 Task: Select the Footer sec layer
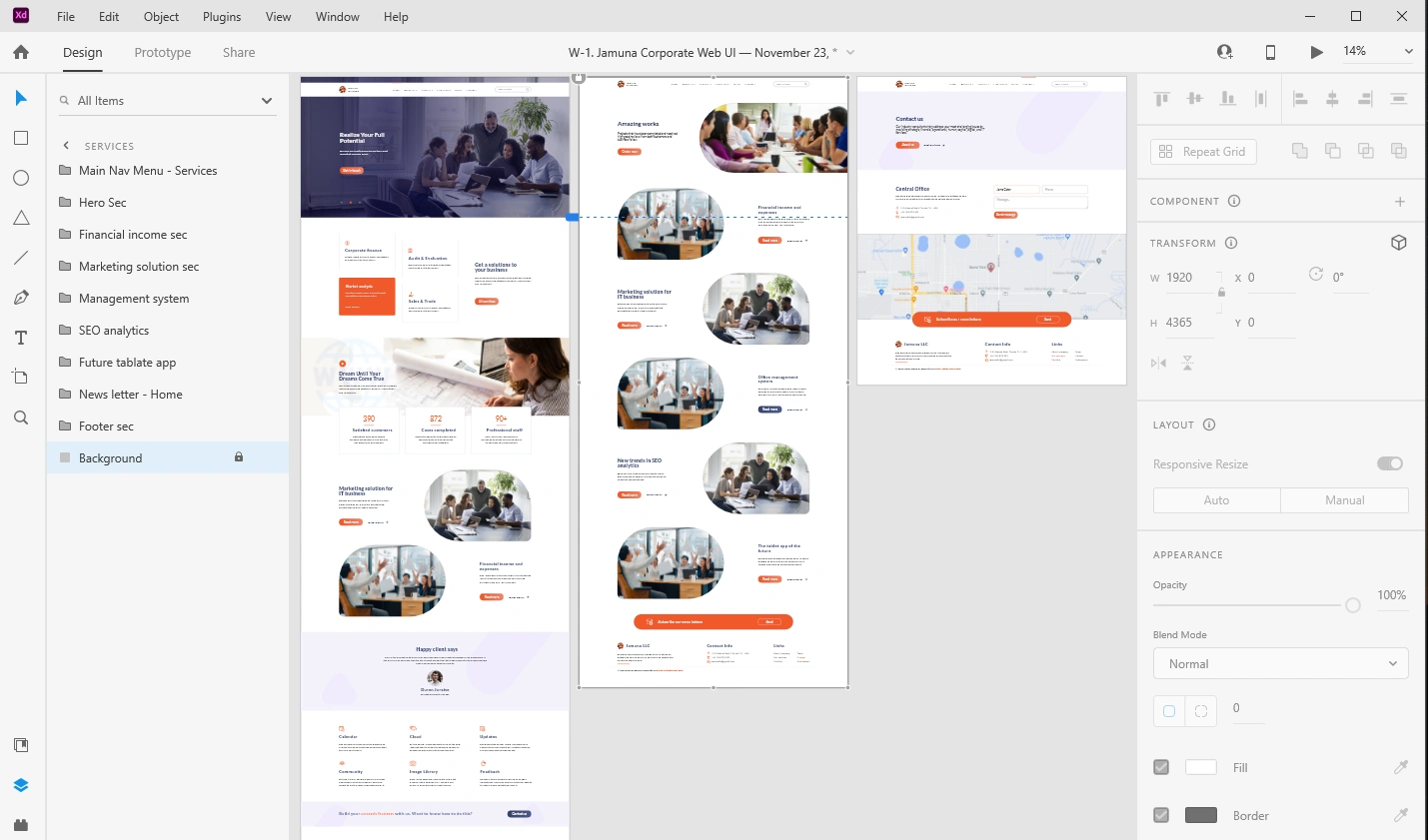tap(168, 426)
